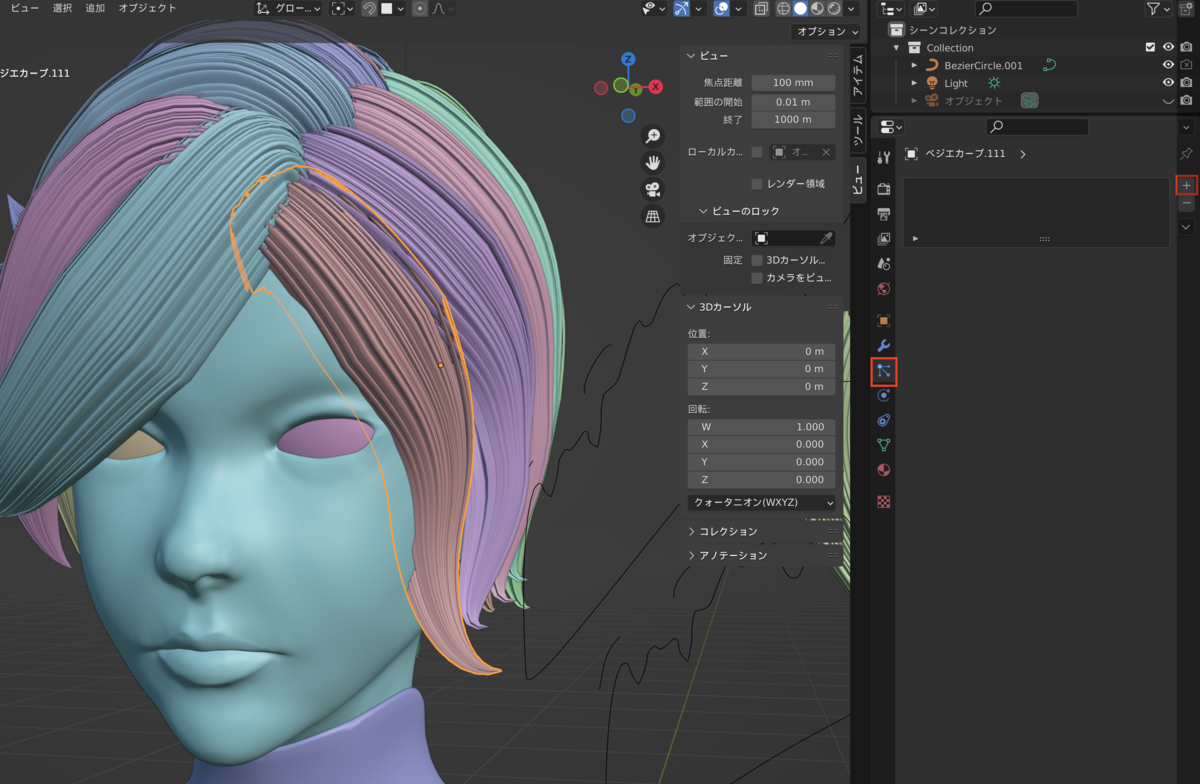Switch perspective/orthographic with grid icon
The height and width of the screenshot is (784, 1200).
point(652,216)
